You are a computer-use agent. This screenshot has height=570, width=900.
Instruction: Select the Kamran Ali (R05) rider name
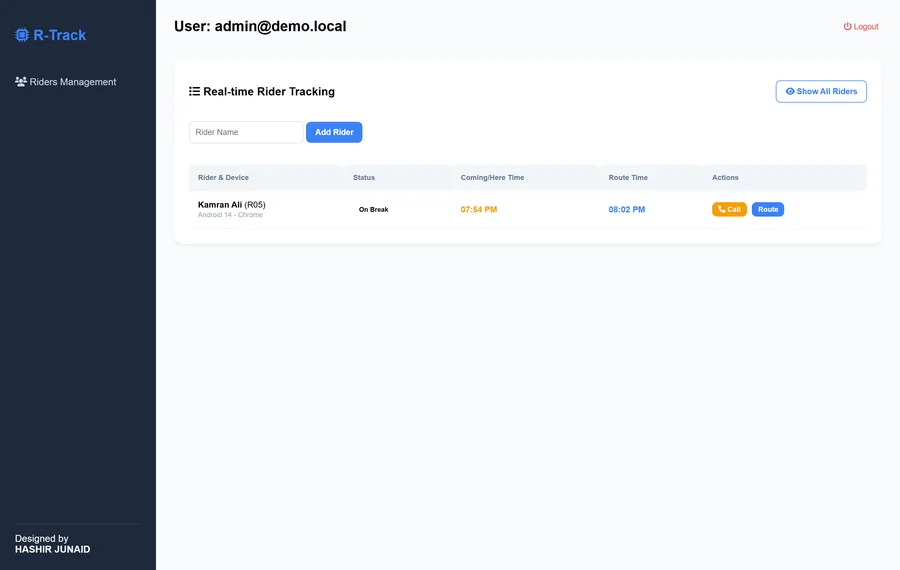click(x=231, y=204)
